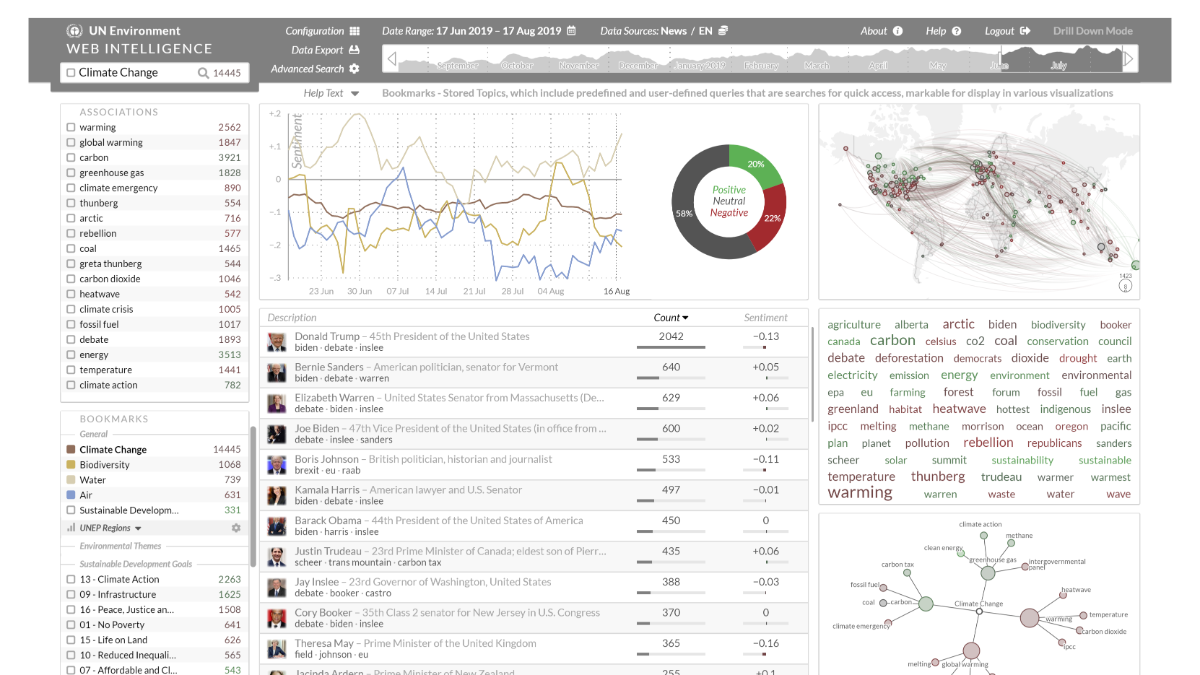1200x675 pixels.
Task: Open the Data Export menu
Action: point(317,50)
